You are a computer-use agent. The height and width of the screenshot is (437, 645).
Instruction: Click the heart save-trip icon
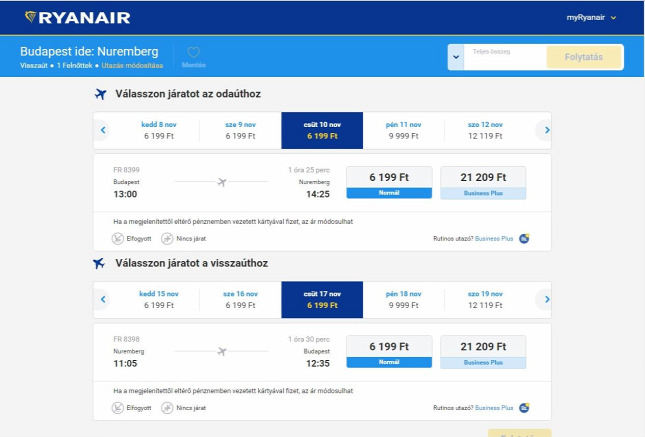pyautogui.click(x=193, y=52)
